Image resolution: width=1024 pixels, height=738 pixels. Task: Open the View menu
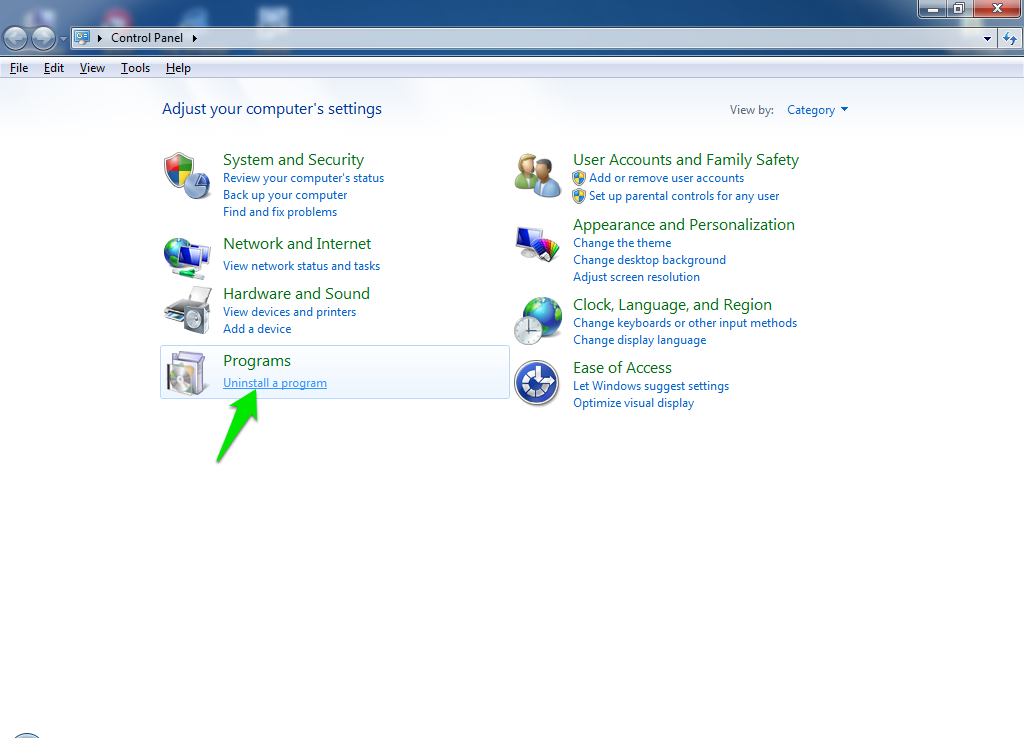coord(92,68)
